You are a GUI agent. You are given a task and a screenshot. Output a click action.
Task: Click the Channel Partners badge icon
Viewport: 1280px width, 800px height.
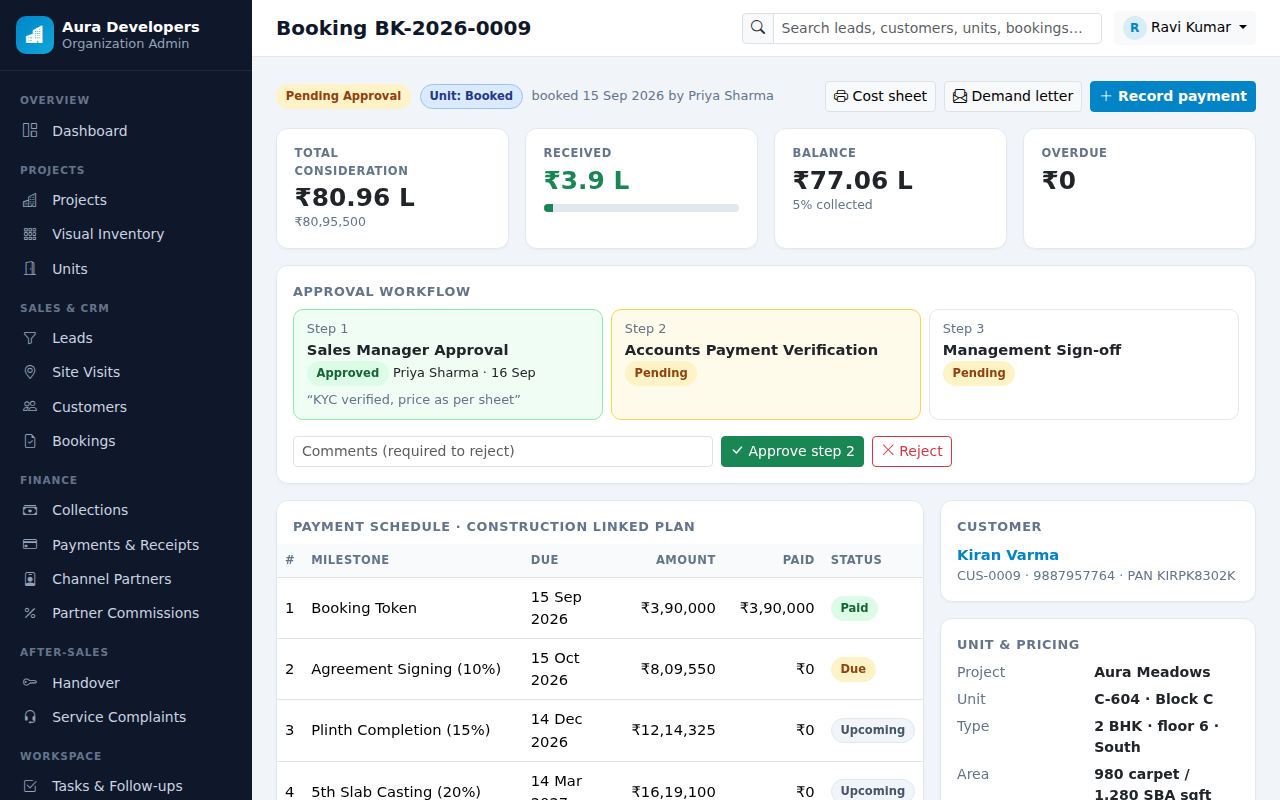click(x=30, y=579)
